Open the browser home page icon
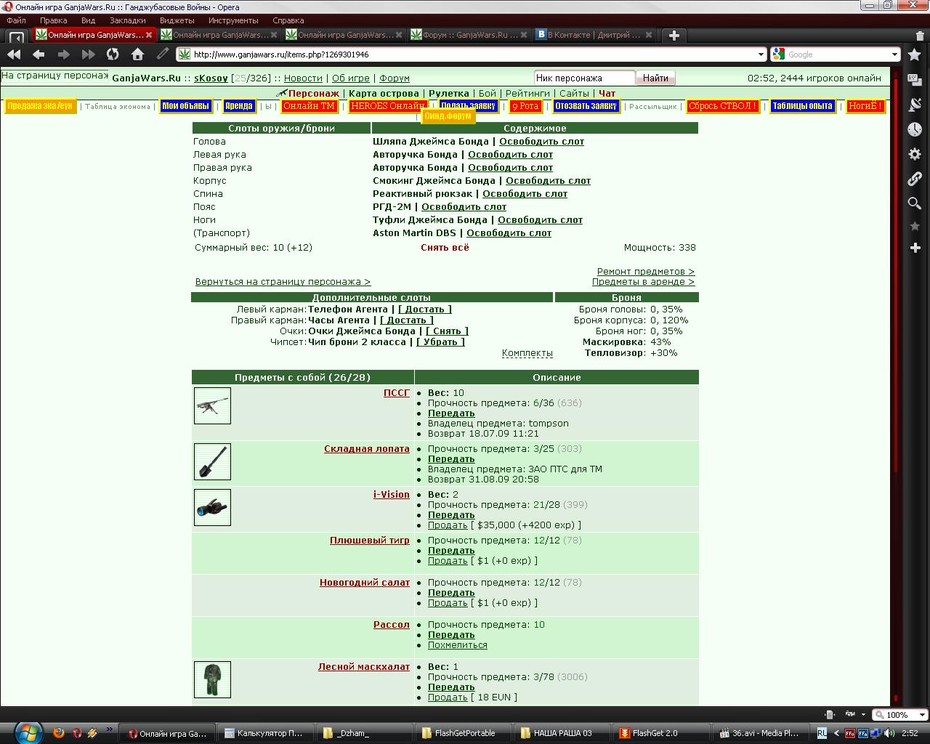 [138, 55]
